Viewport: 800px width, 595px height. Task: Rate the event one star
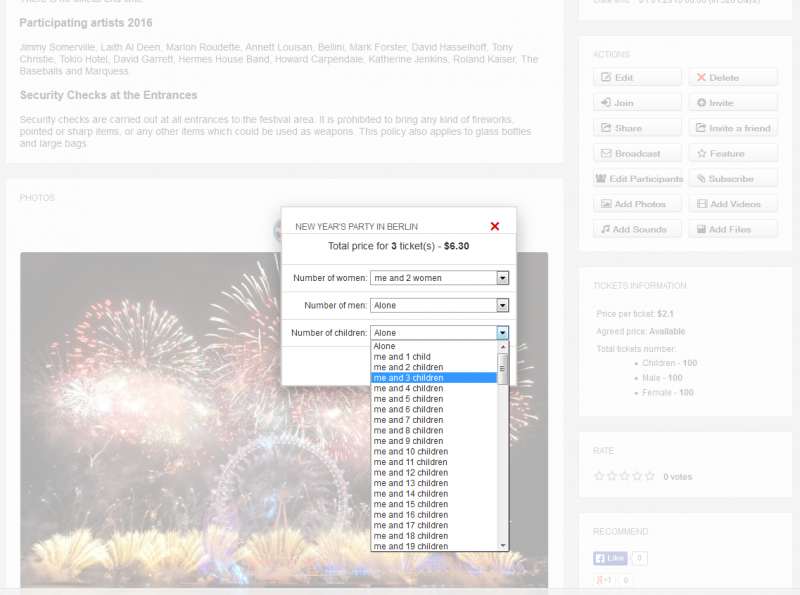[x=599, y=476]
